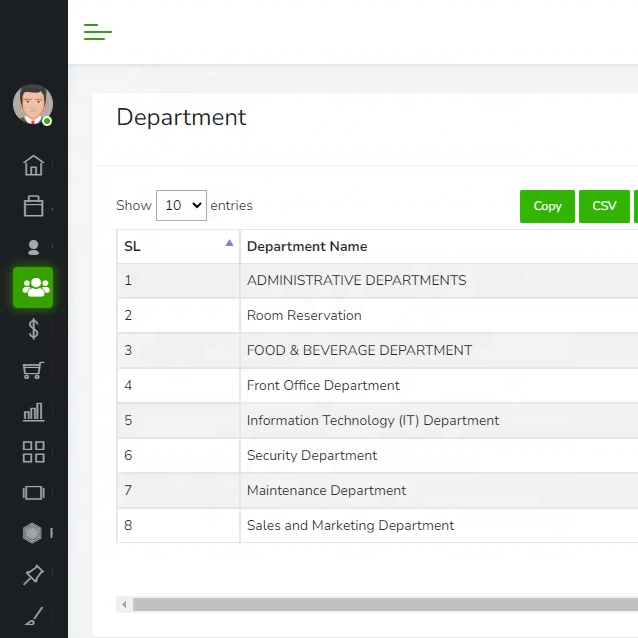The image size is (638, 638).
Task: Sort table by SL column arrow
Action: (229, 243)
